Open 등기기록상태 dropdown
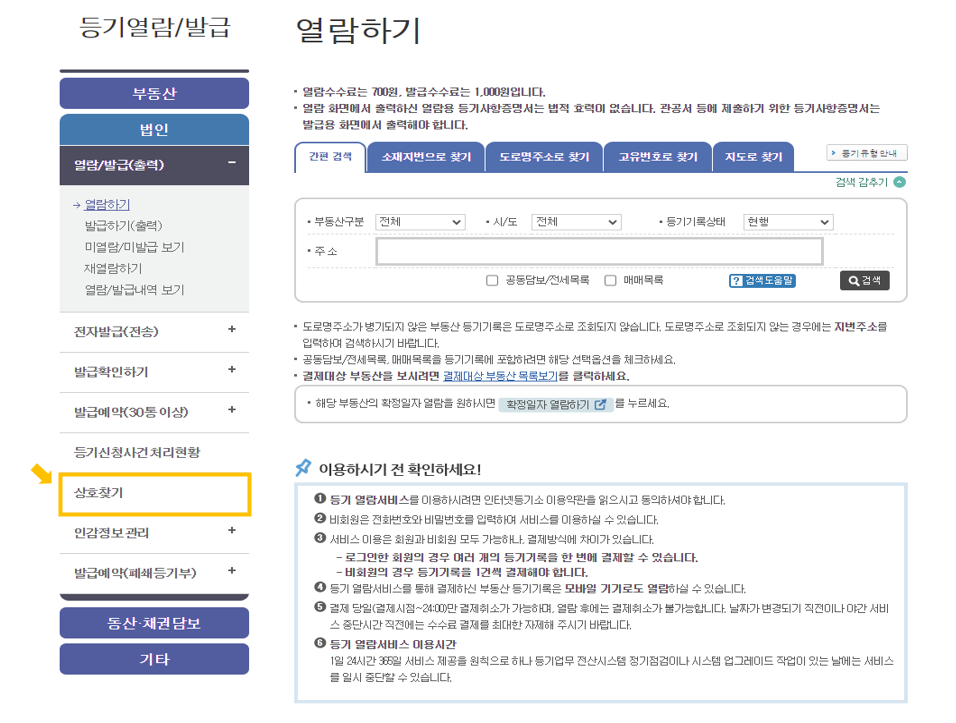Image resolution: width=956 pixels, height=723 pixels. tap(788, 222)
